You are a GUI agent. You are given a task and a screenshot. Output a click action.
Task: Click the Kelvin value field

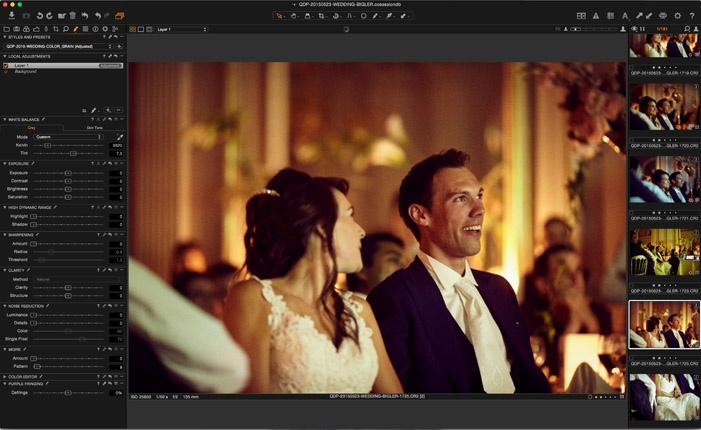point(116,145)
